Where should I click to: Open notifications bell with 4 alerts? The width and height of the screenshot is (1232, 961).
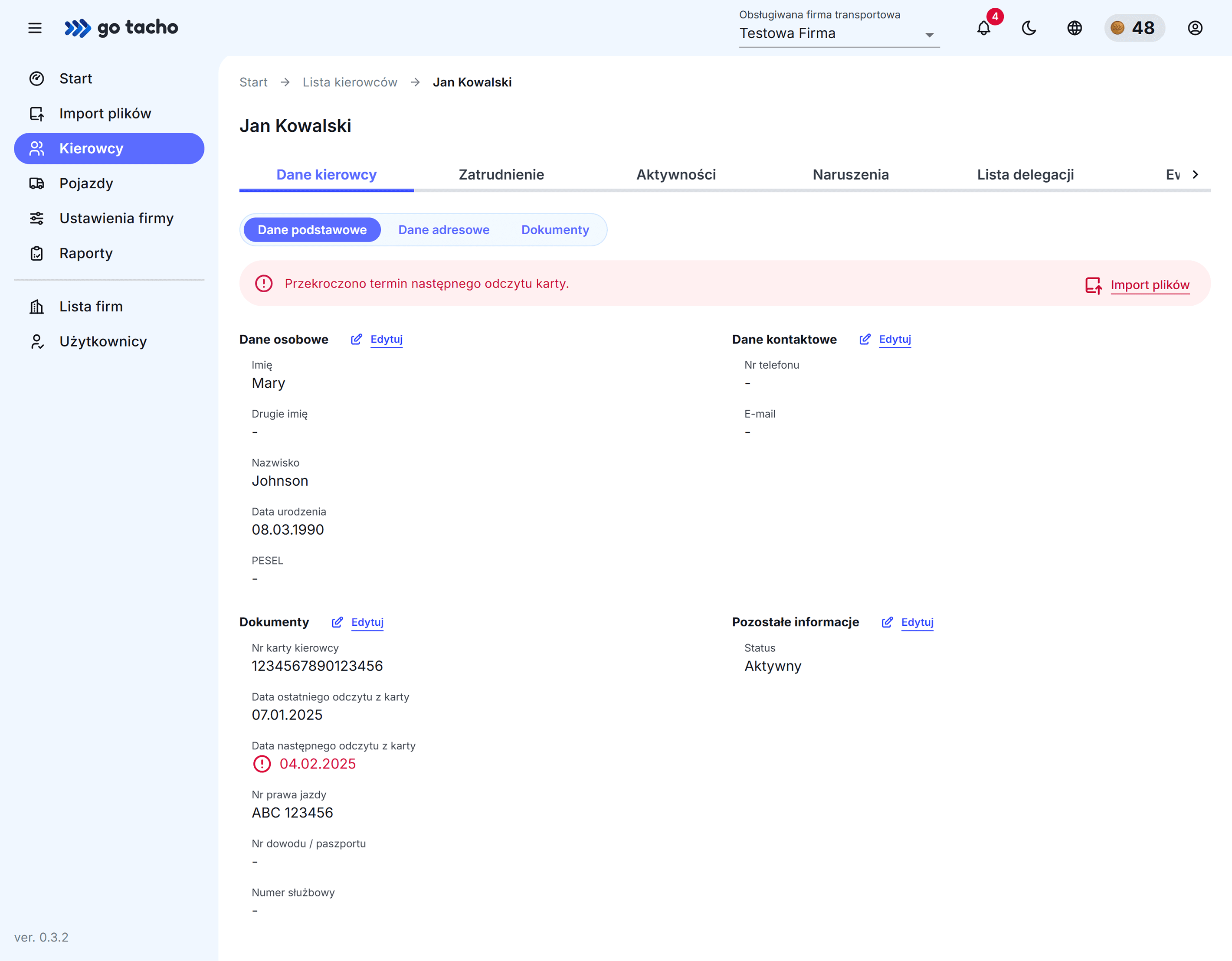(x=984, y=28)
